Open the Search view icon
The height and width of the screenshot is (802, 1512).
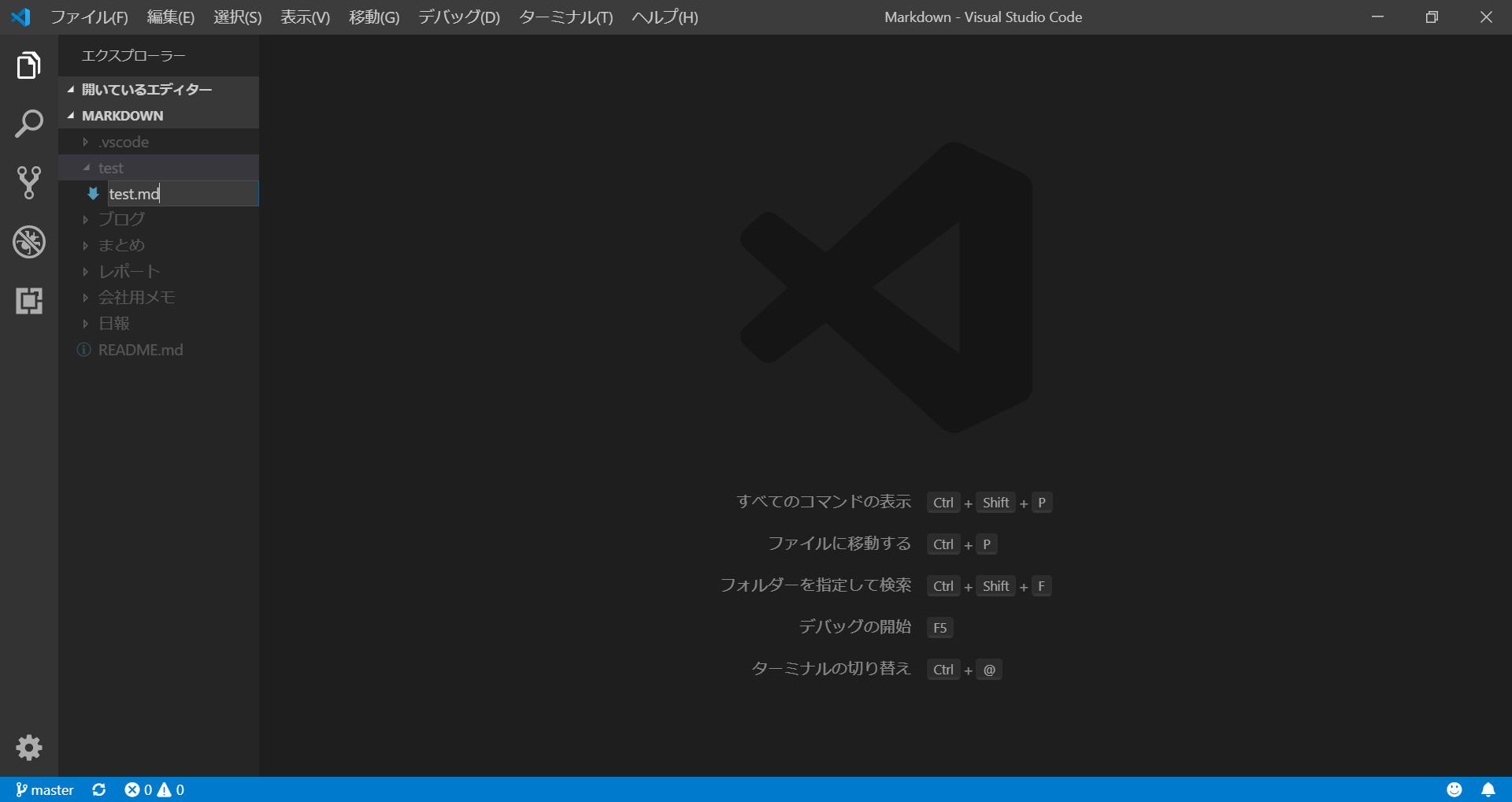tap(29, 124)
